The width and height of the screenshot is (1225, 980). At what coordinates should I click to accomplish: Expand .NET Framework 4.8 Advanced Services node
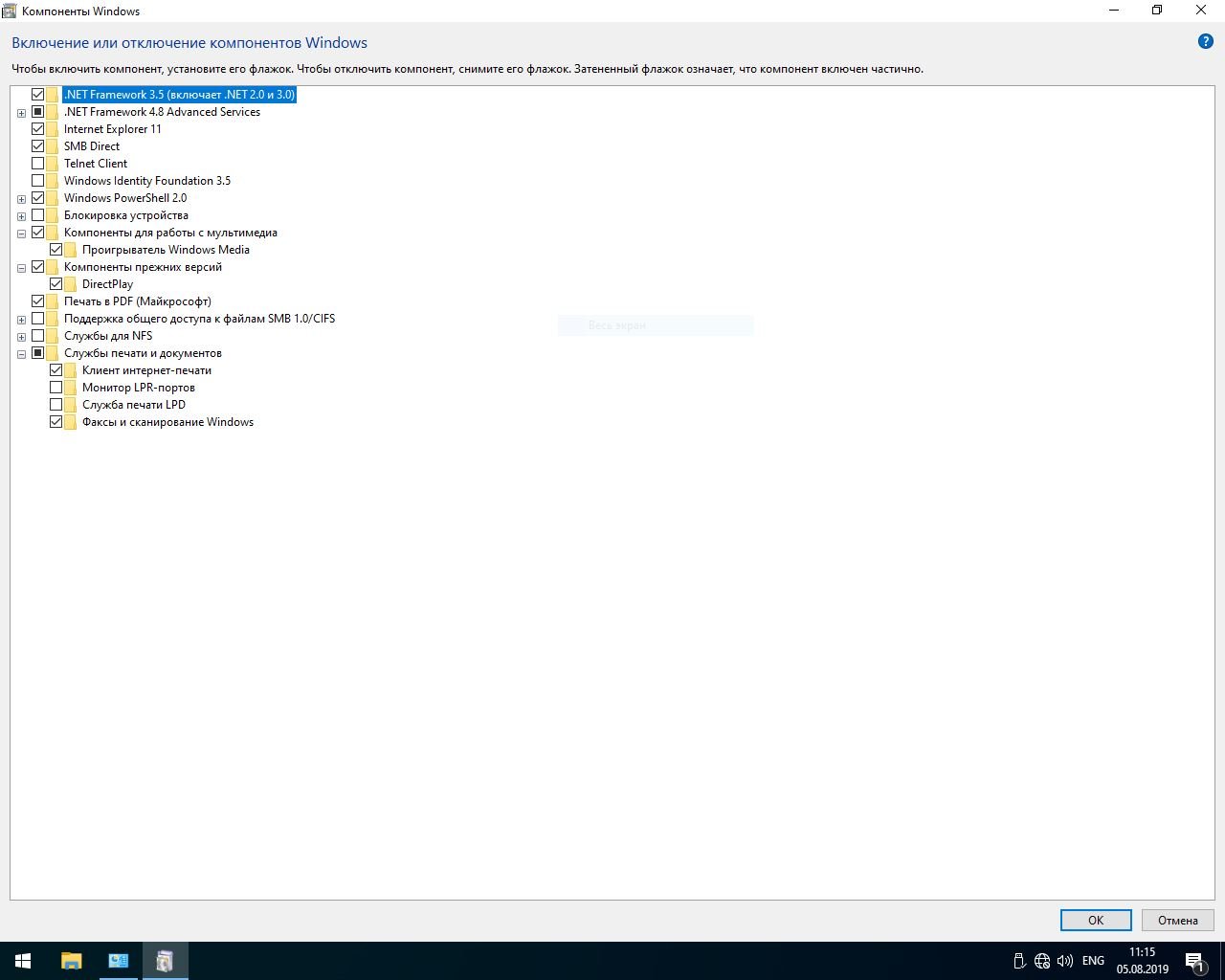tap(21, 113)
